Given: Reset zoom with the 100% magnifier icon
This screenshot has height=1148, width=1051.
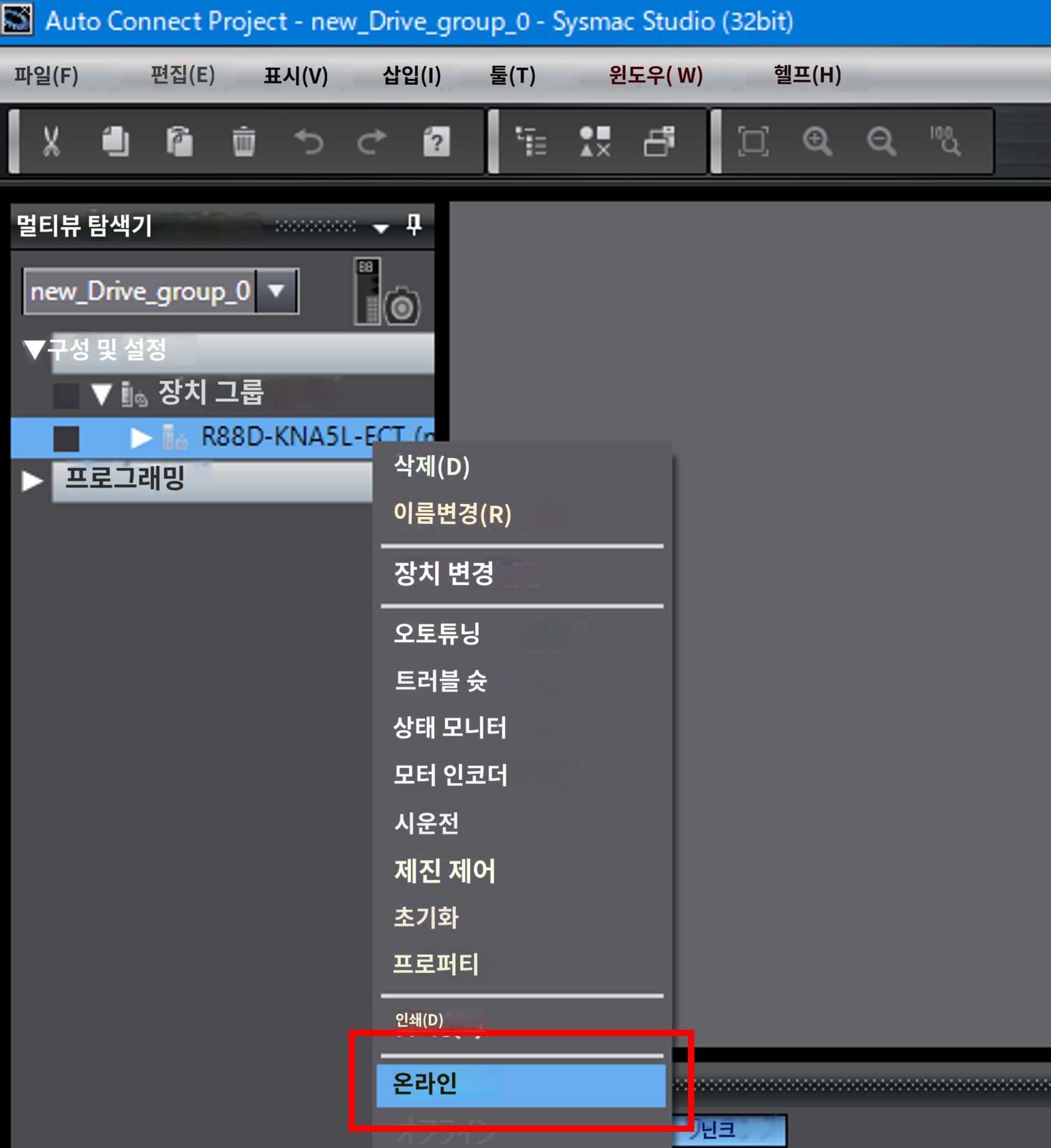Looking at the screenshot, I should (945, 141).
